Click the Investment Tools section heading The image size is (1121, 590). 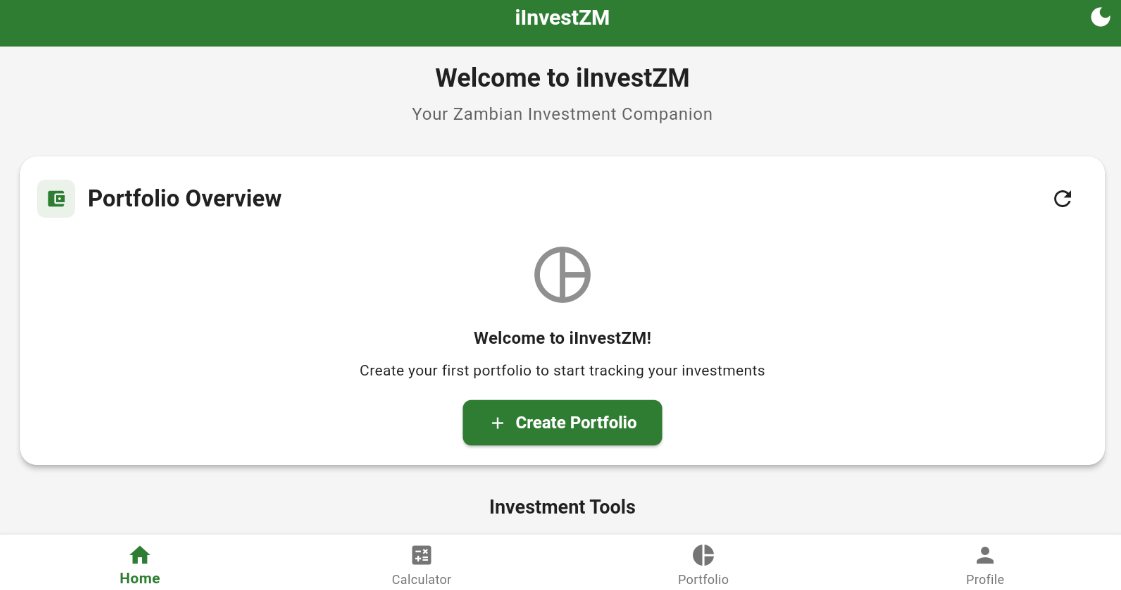pos(562,507)
